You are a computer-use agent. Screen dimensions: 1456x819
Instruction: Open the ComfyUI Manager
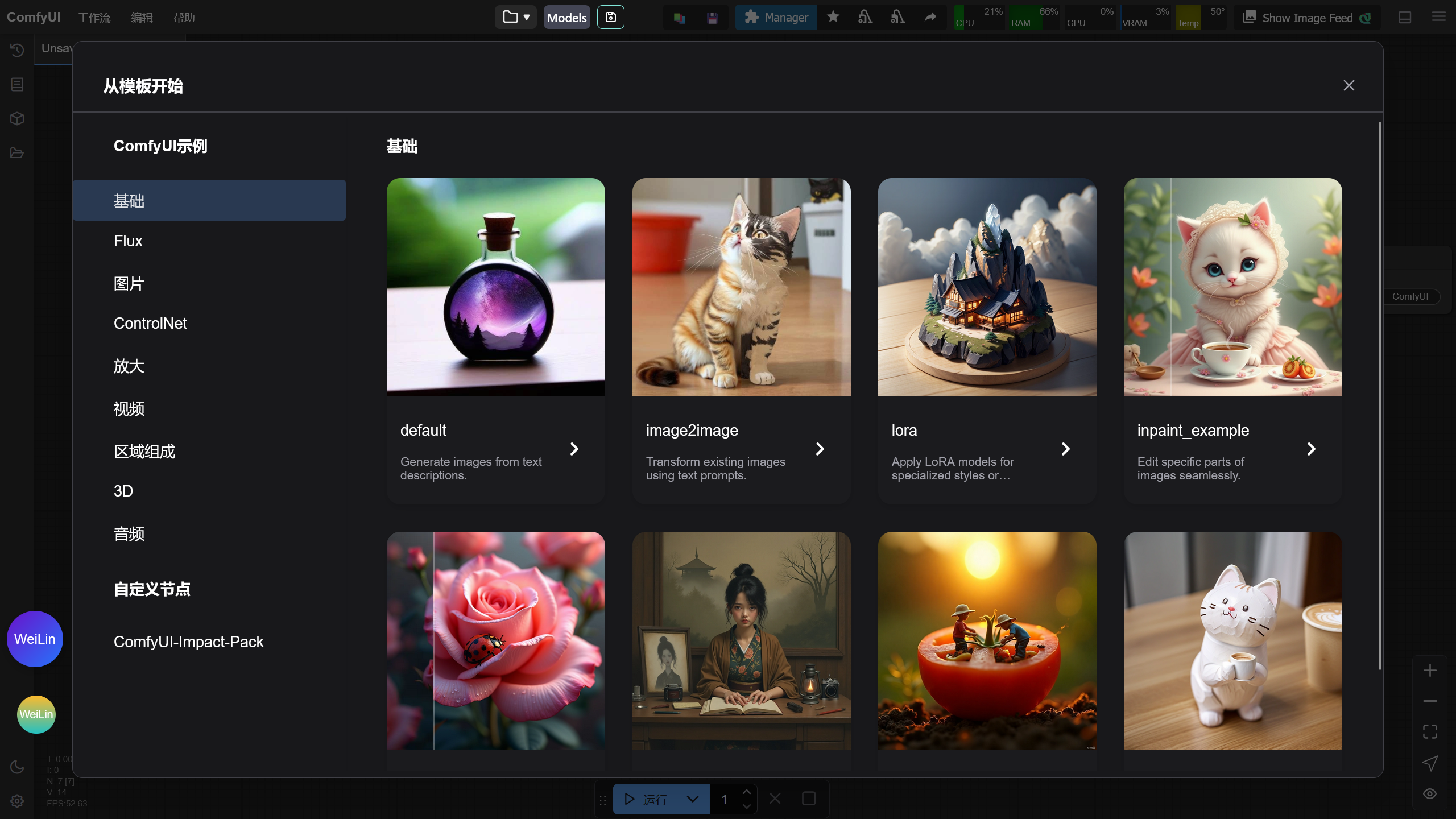click(x=776, y=17)
